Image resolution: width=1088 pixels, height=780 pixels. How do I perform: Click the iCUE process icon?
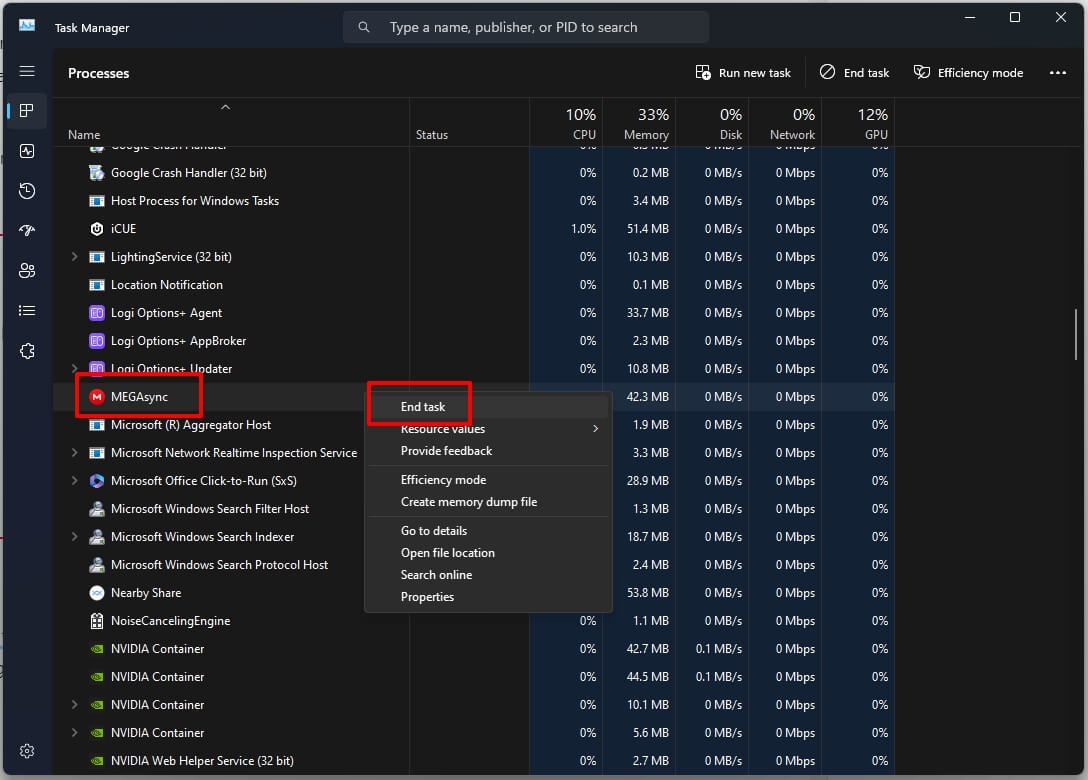[97, 229]
